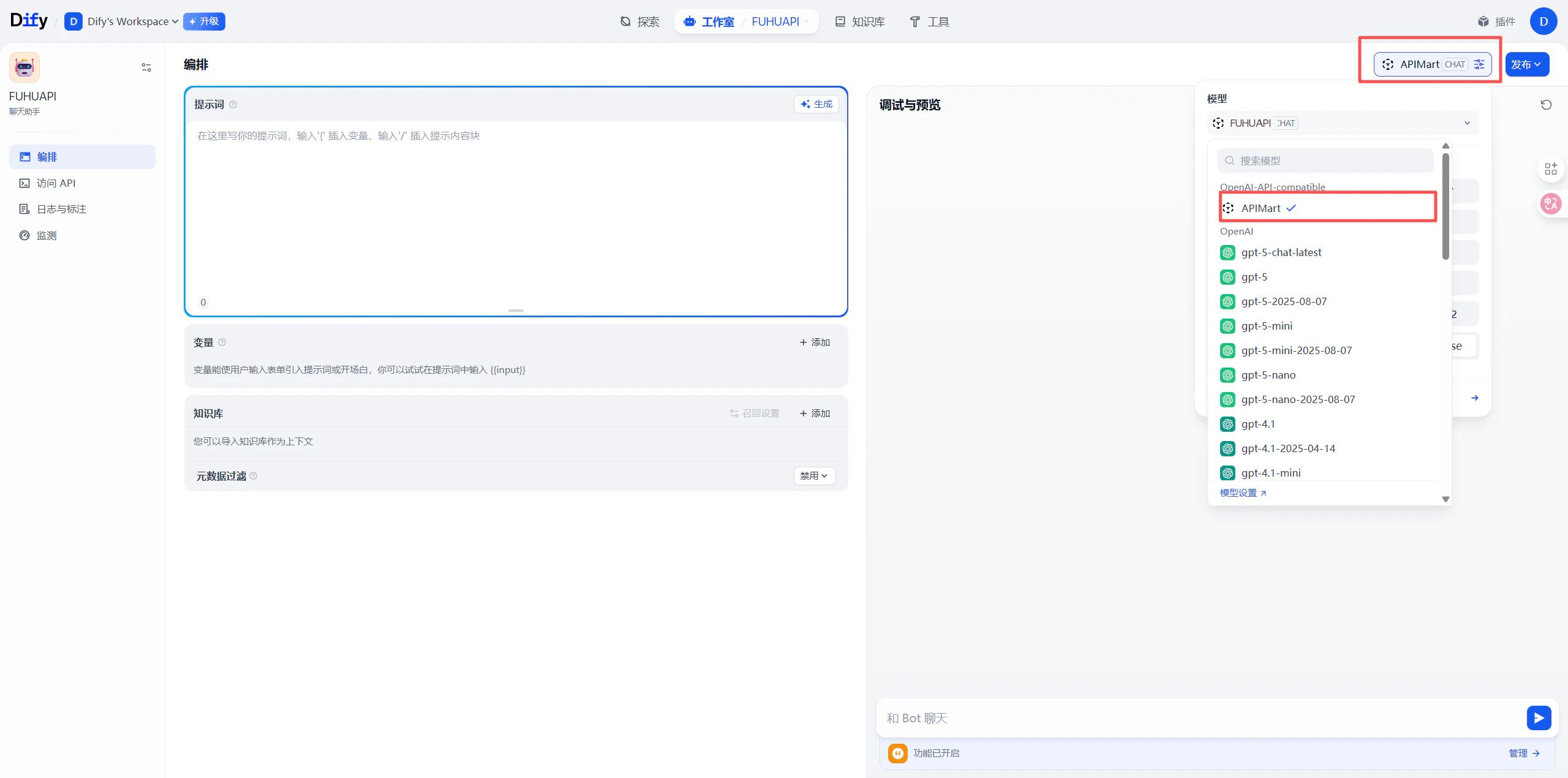Open the 工具 tab
This screenshot has height=778, width=1568.
click(x=929, y=21)
